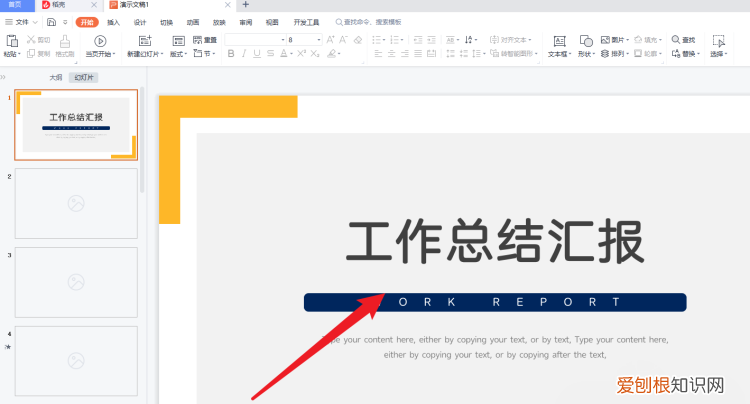750x404 pixels.
Task: Click the Arrange (排列) layers icon
Action: [605, 54]
